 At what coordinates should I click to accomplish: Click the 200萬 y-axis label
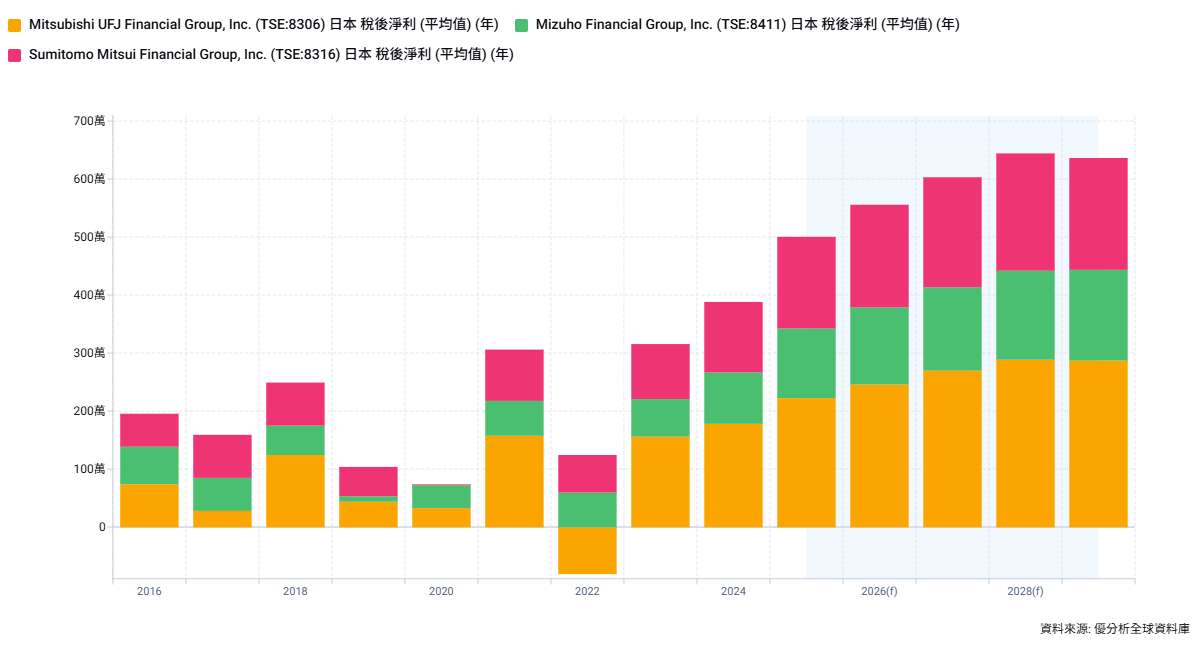tap(89, 411)
